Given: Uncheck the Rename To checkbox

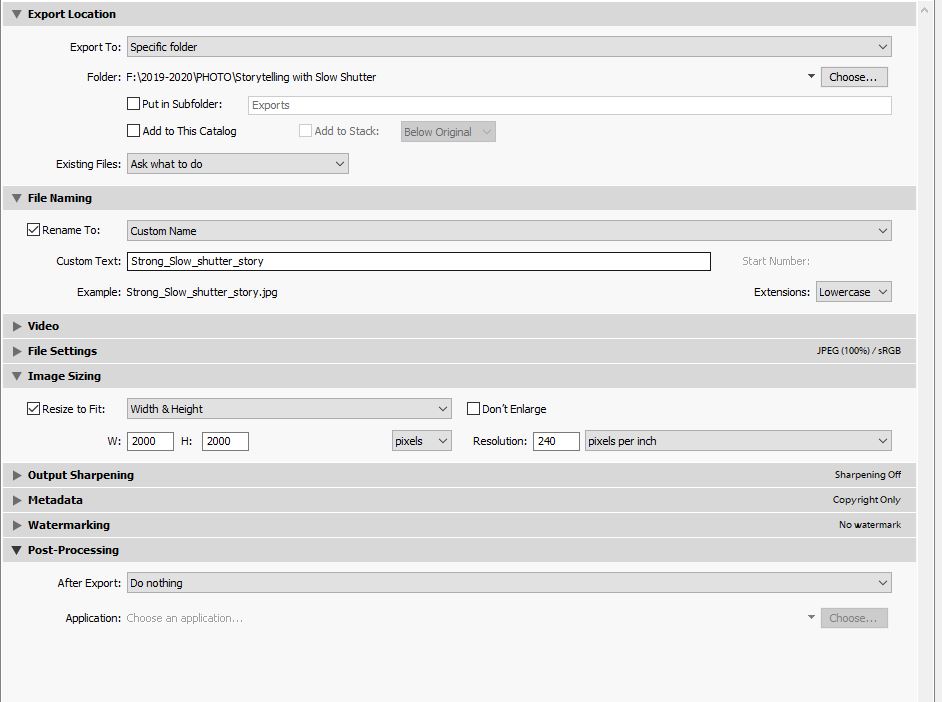Looking at the screenshot, I should [34, 230].
